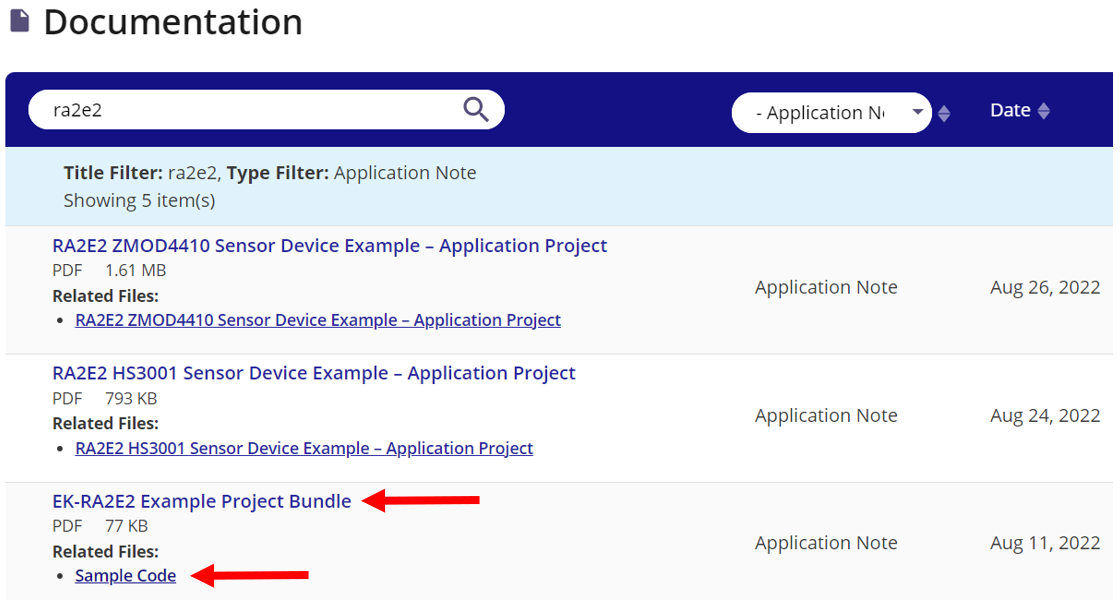1120x604 pixels.
Task: Download the Sample Code related file
Action: [x=125, y=575]
